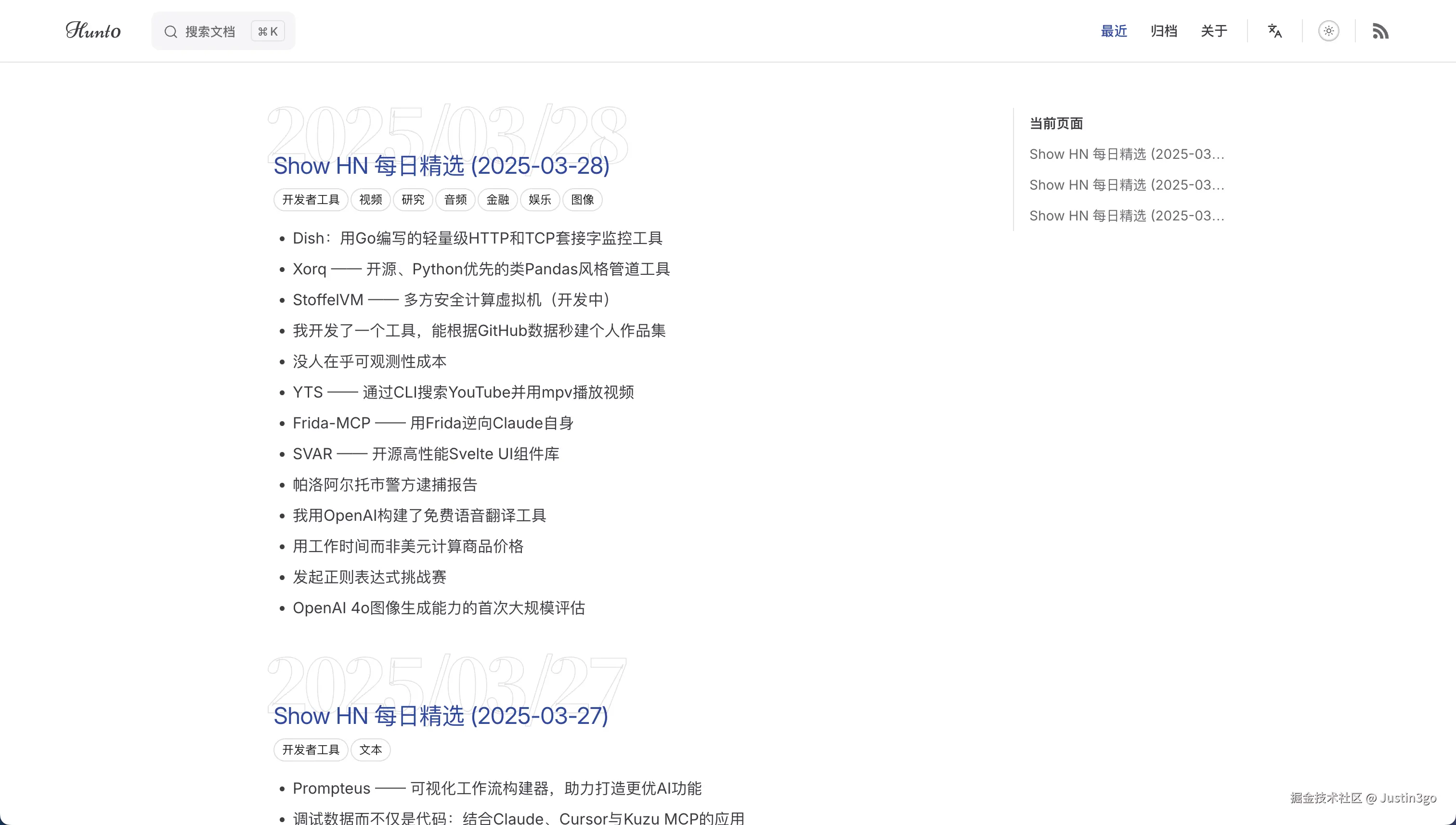Viewport: 1456px width, 825px height.
Task: Open Show HN 每日精选 (2025-03-28) post
Action: tap(441, 166)
